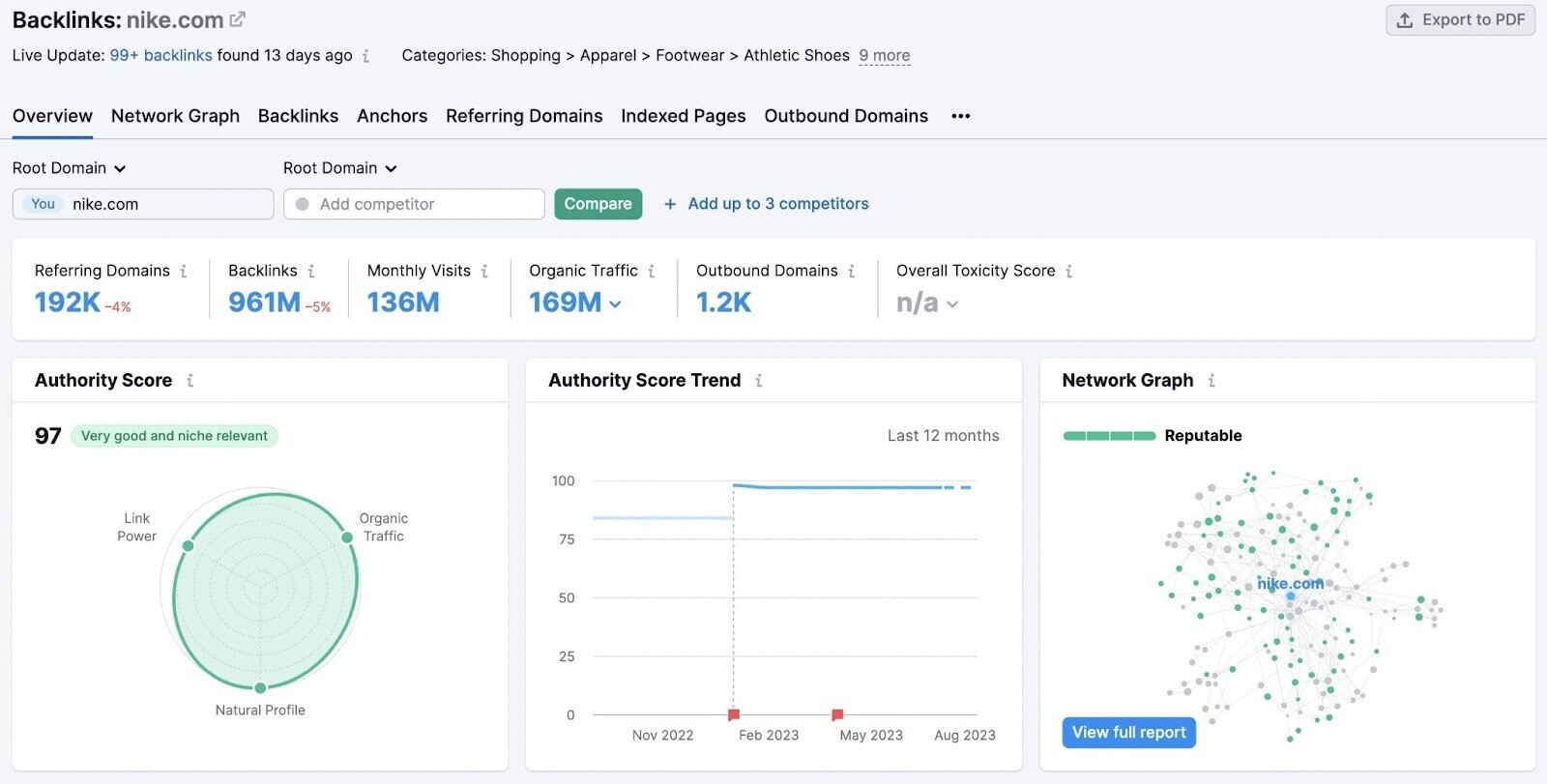This screenshot has width=1547, height=784.
Task: Open the 1.2K outbound domains value
Action: 723,303
